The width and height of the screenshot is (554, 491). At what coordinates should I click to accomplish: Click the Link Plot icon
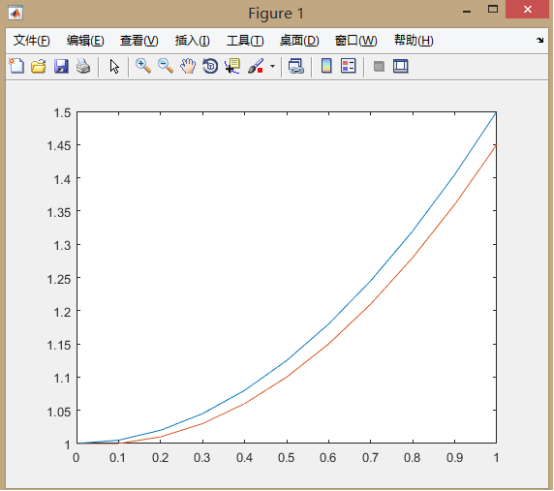point(296,66)
